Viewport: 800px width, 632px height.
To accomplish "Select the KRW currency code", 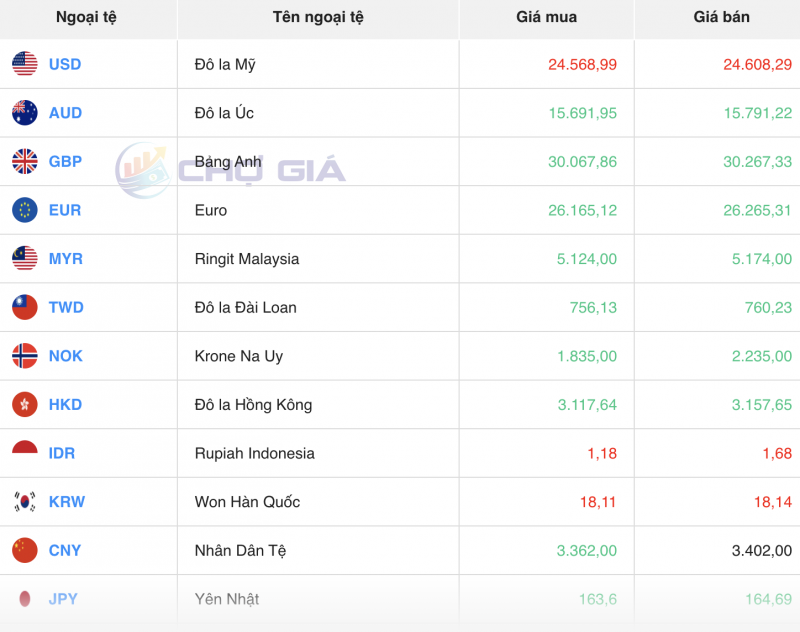I will pos(67,501).
